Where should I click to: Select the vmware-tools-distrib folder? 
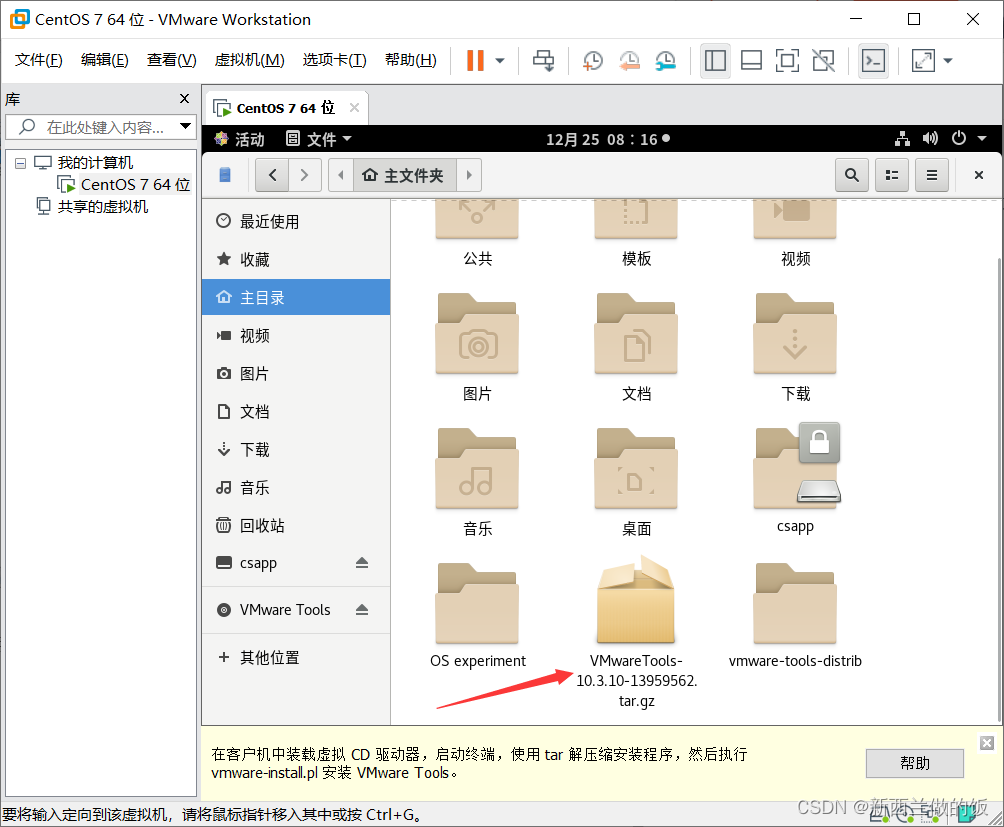[795, 616]
